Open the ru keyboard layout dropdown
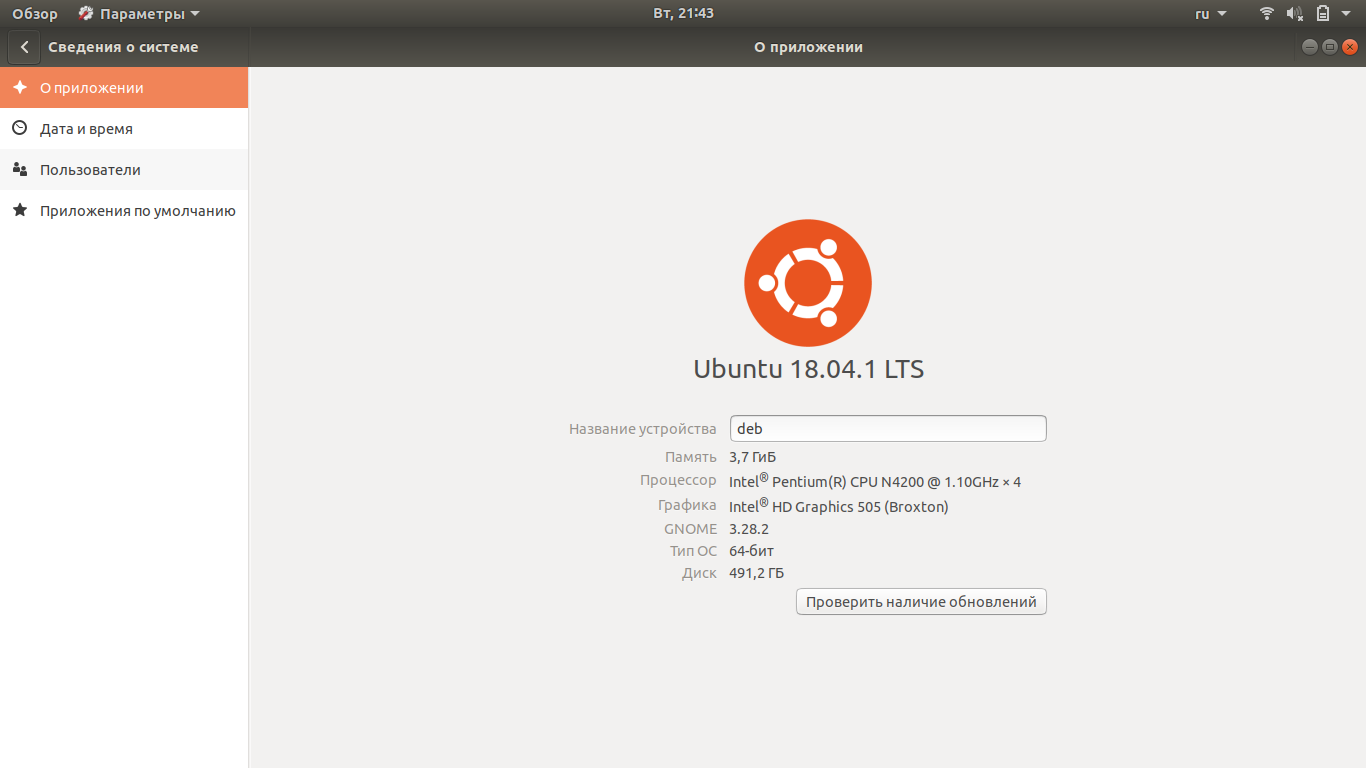Image resolution: width=1366 pixels, height=768 pixels. (x=1211, y=14)
